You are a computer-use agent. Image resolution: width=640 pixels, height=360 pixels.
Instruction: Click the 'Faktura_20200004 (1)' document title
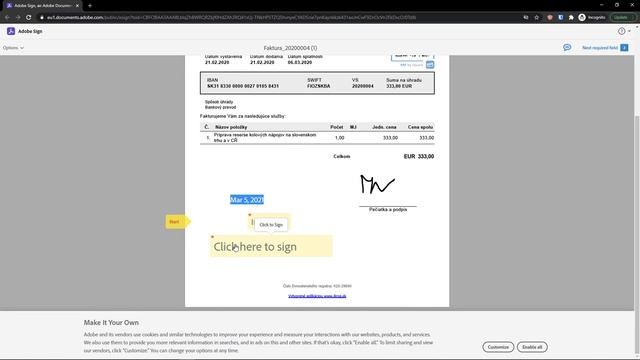[x=290, y=48]
